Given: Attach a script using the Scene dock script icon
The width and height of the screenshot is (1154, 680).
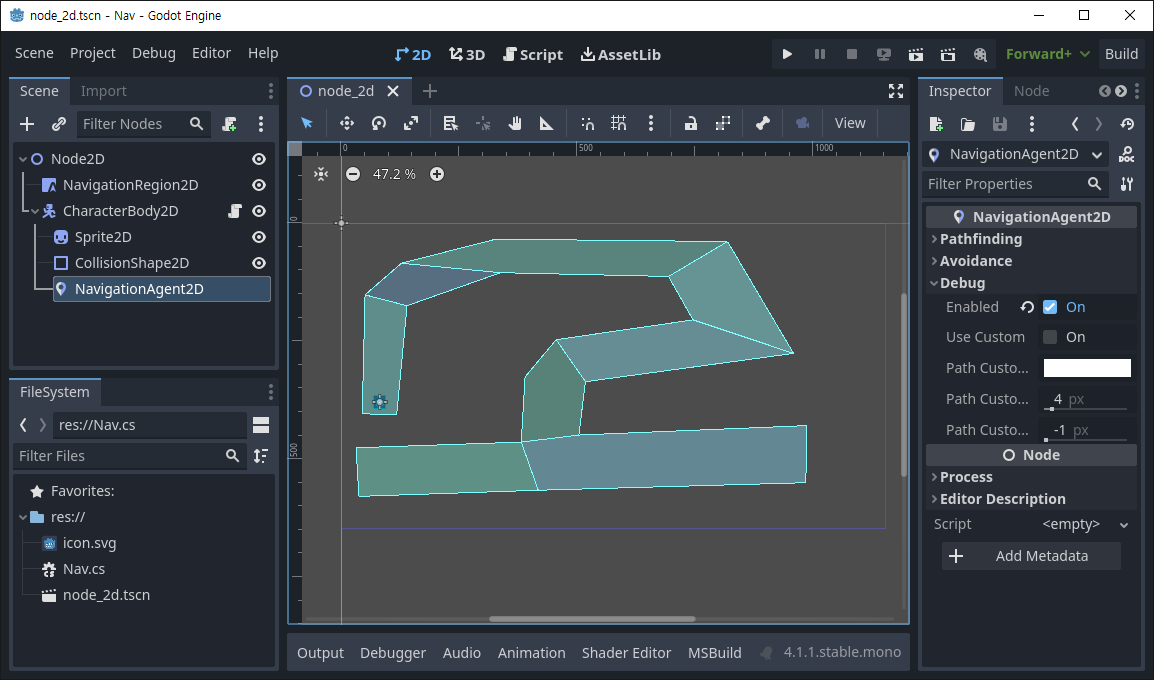Looking at the screenshot, I should click(230, 124).
